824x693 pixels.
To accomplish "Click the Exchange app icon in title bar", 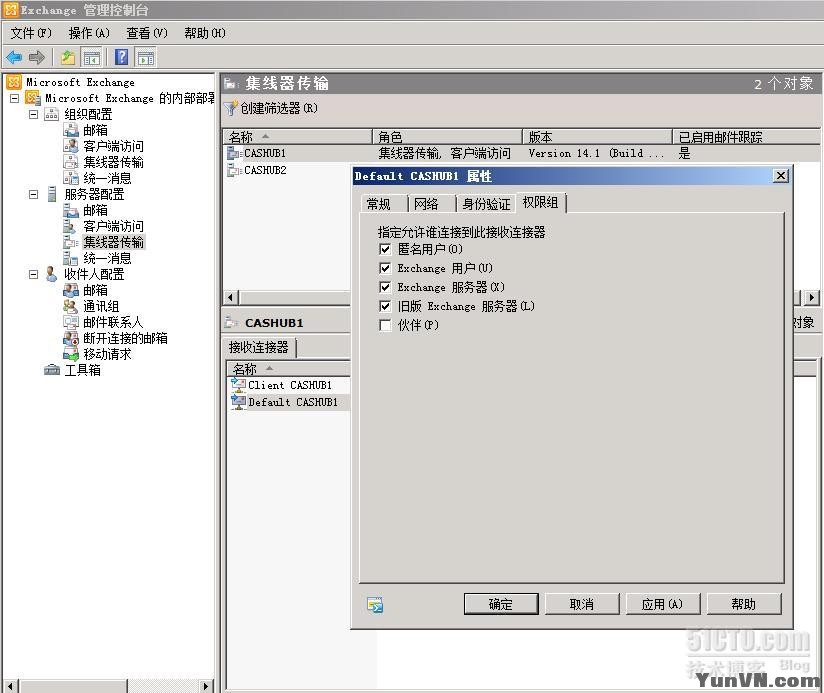I will (11, 9).
